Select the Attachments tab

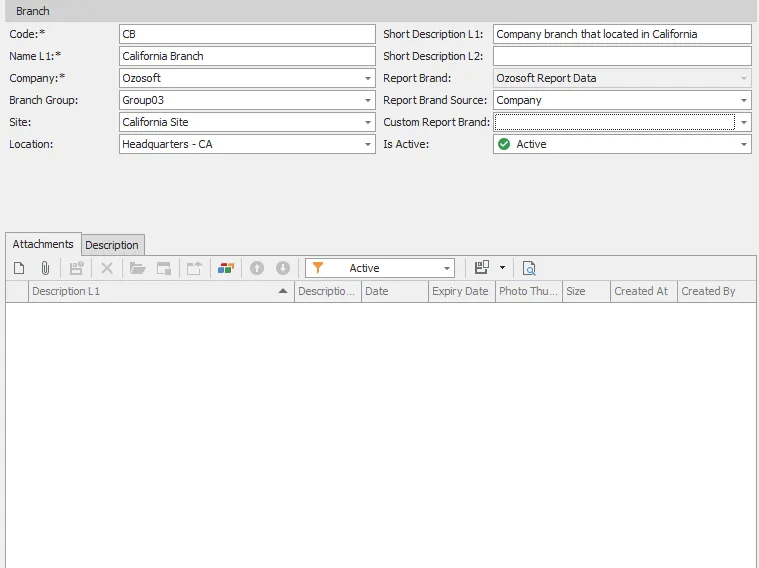(43, 244)
